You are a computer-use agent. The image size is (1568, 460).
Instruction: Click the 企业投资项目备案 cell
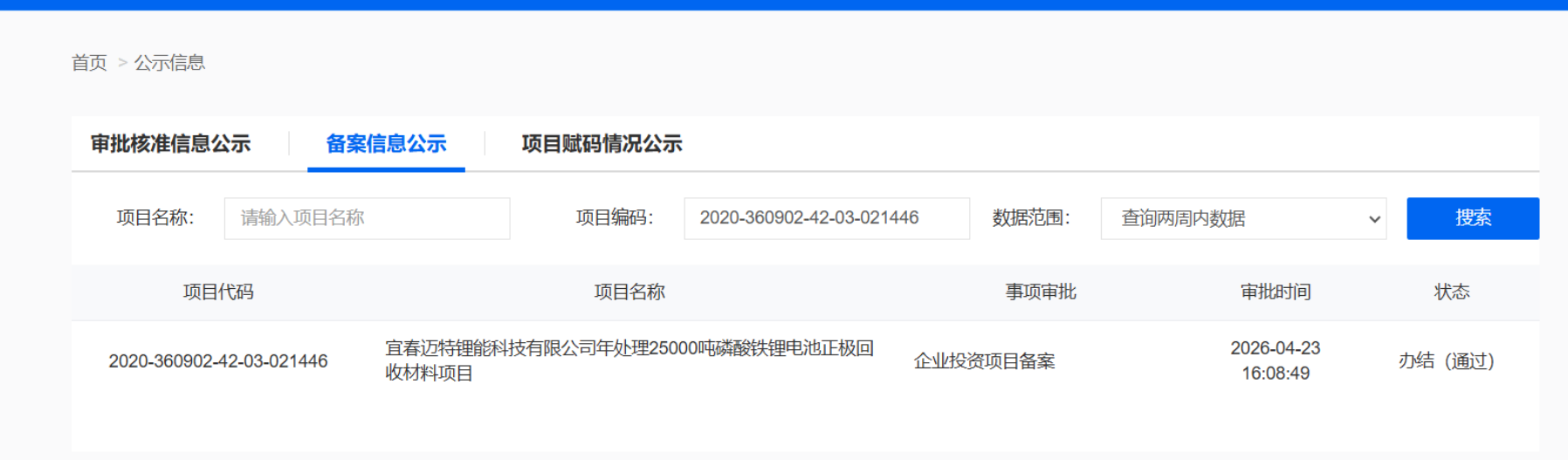point(984,361)
